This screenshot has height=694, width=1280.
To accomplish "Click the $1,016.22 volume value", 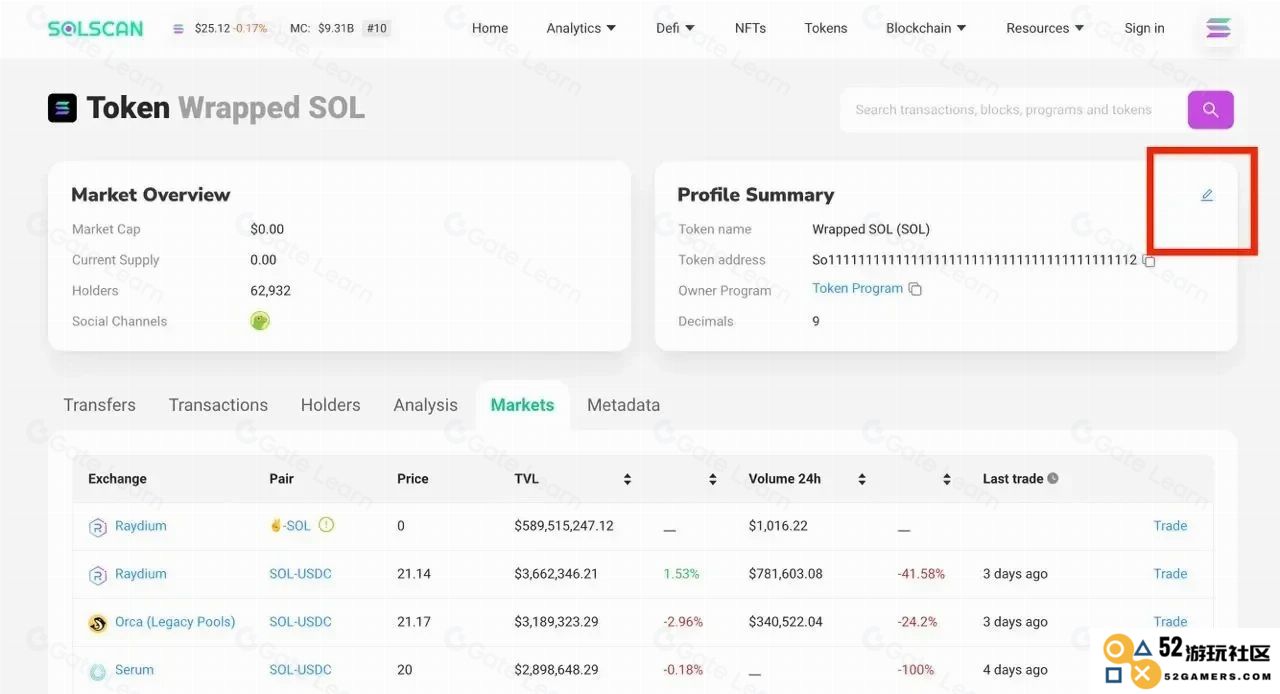I will coord(778,526).
